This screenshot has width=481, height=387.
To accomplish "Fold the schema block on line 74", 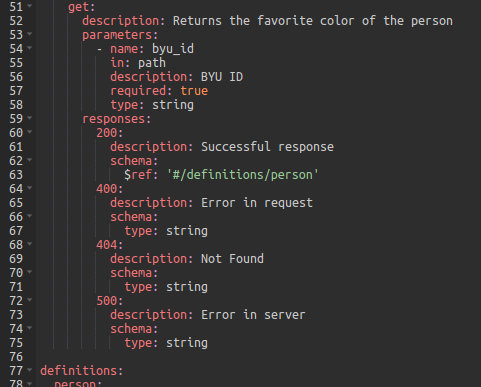I will (x=30, y=328).
